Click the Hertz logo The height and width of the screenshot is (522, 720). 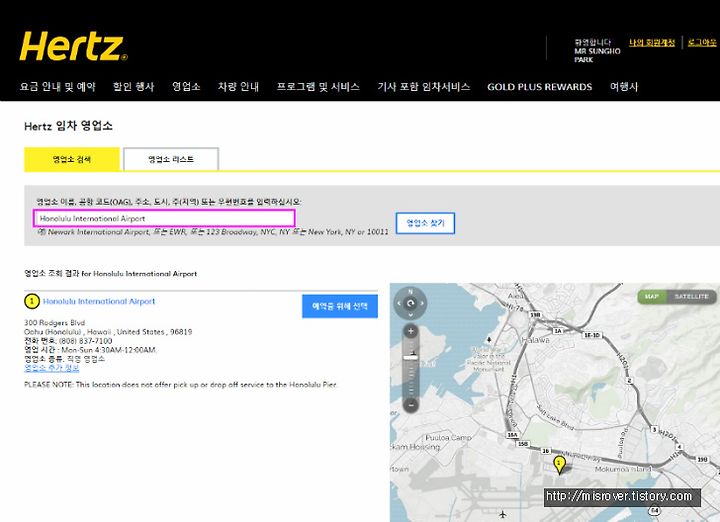click(x=73, y=46)
